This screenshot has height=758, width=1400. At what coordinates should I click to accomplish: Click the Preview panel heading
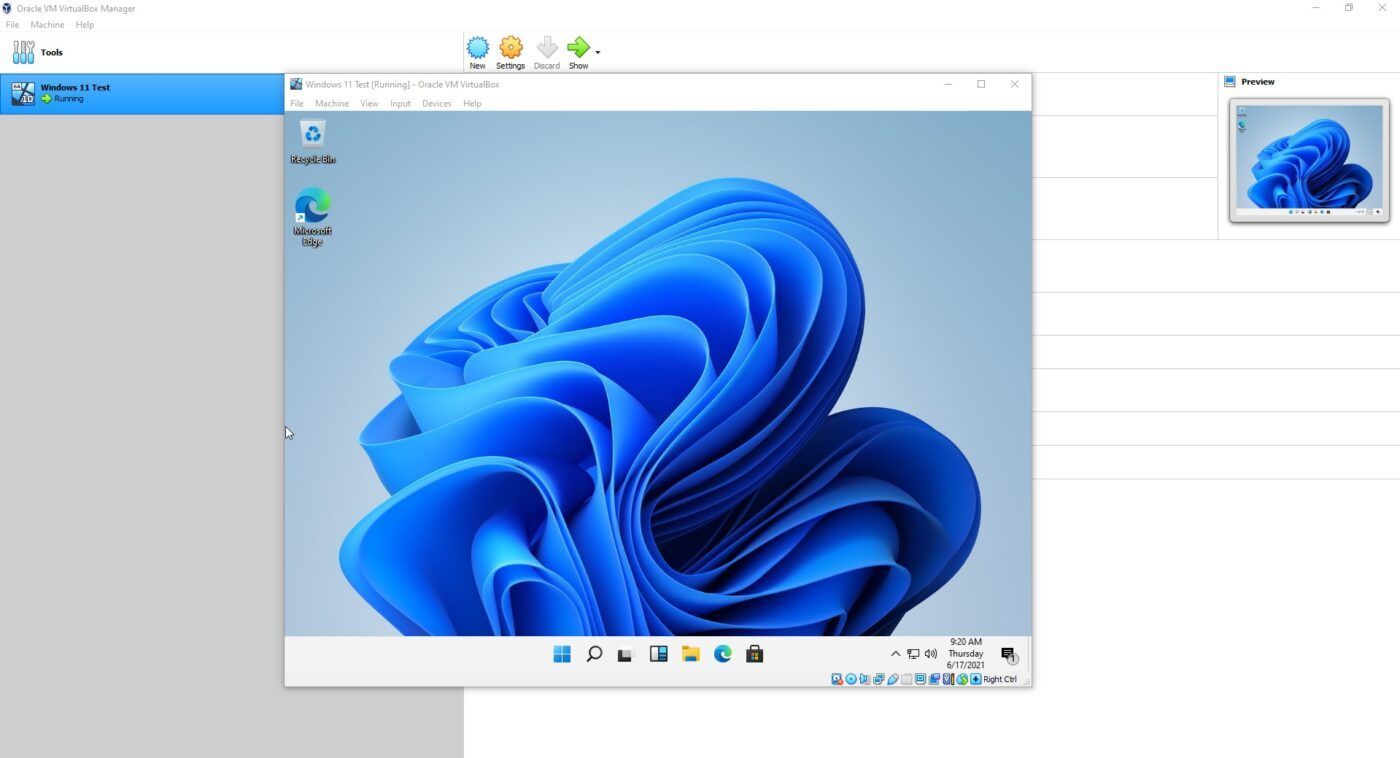1258,82
